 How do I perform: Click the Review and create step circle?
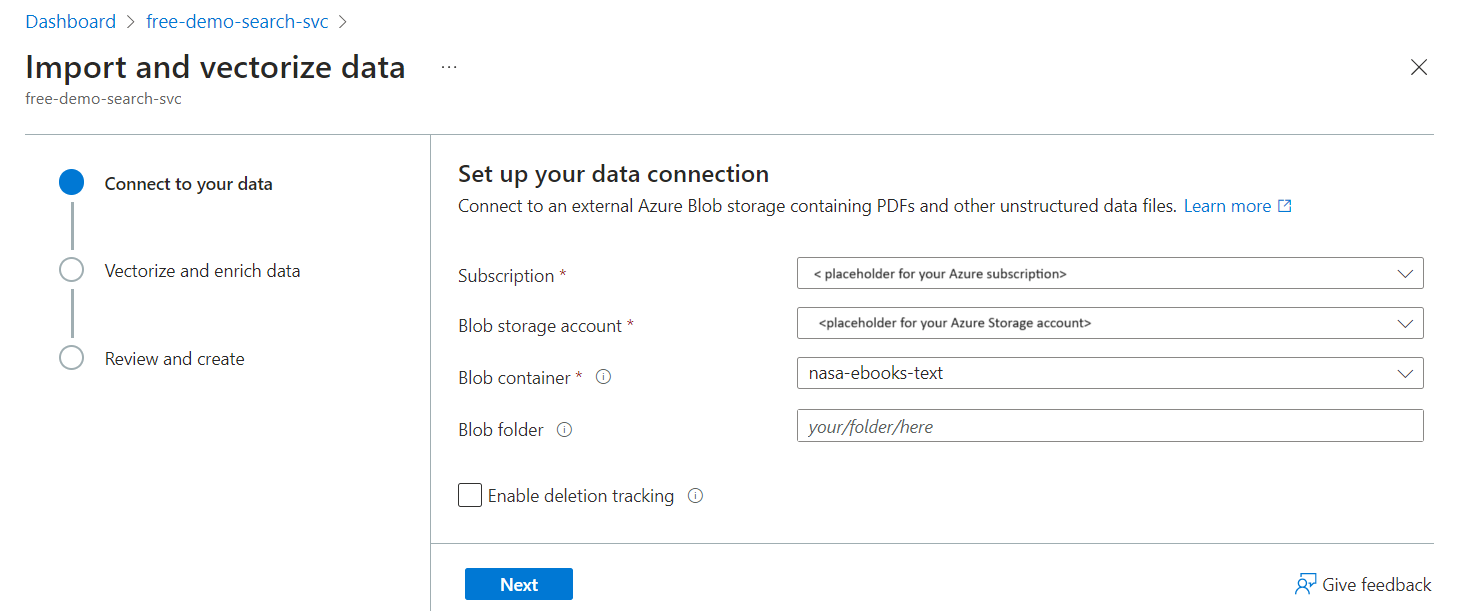pyautogui.click(x=71, y=358)
